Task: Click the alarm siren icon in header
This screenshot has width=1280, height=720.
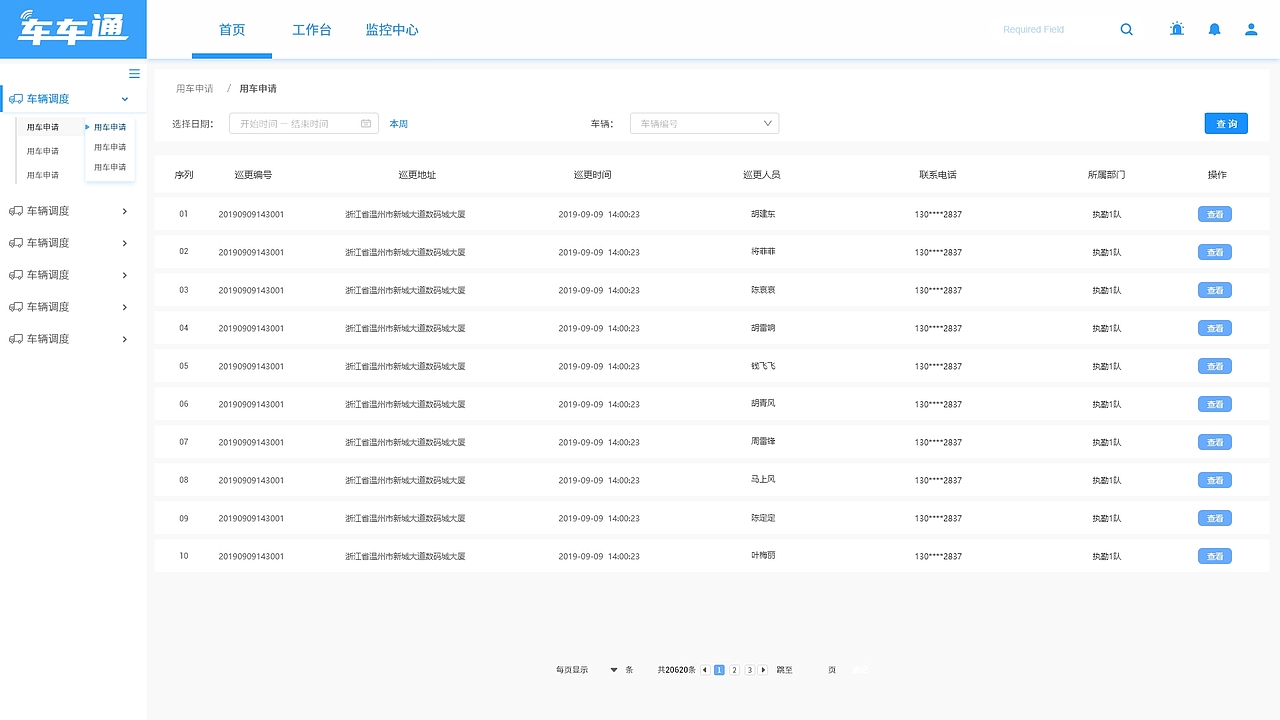Action: pyautogui.click(x=1176, y=29)
